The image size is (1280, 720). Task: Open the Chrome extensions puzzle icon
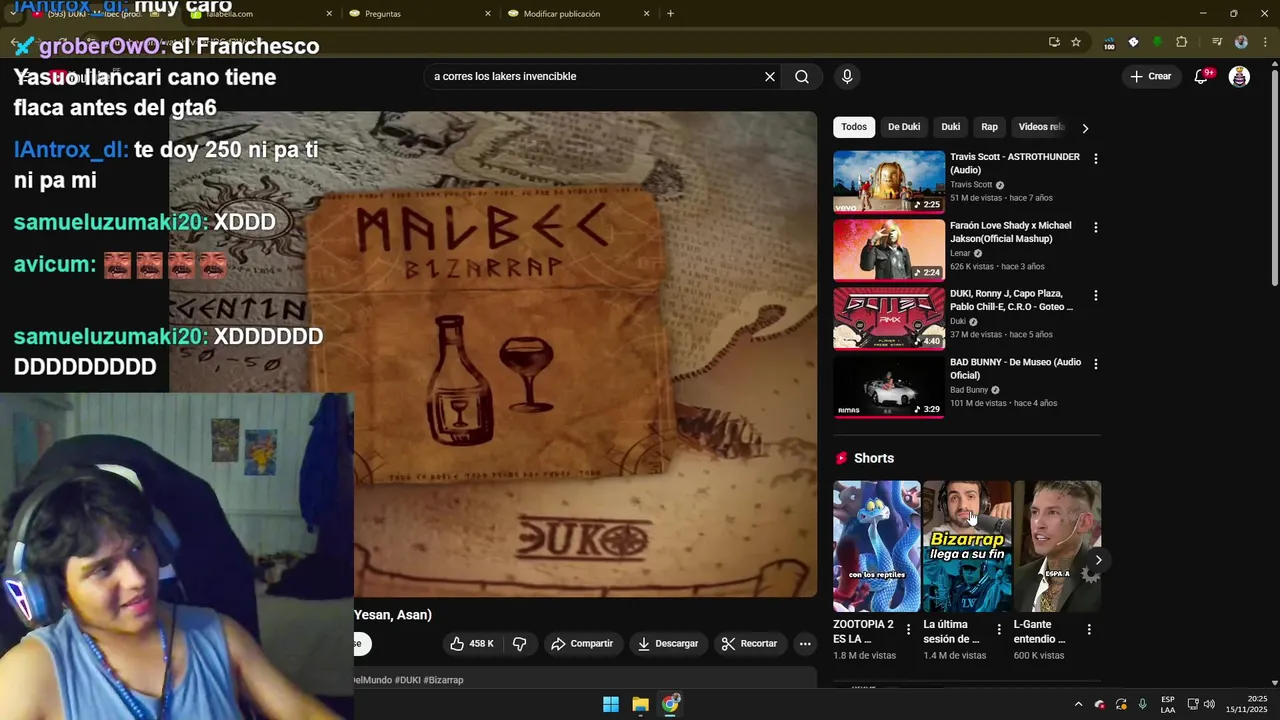click(x=1182, y=42)
